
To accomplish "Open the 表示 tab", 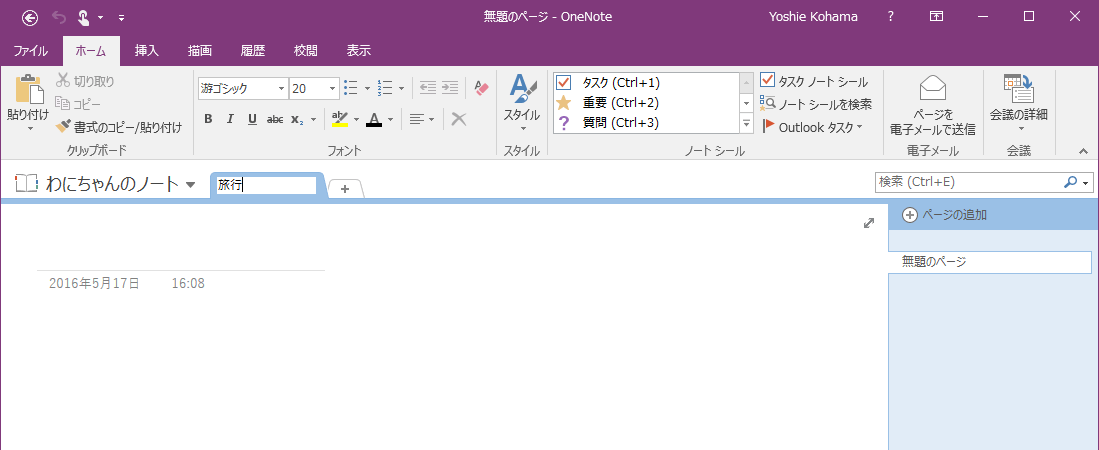I will 358,50.
